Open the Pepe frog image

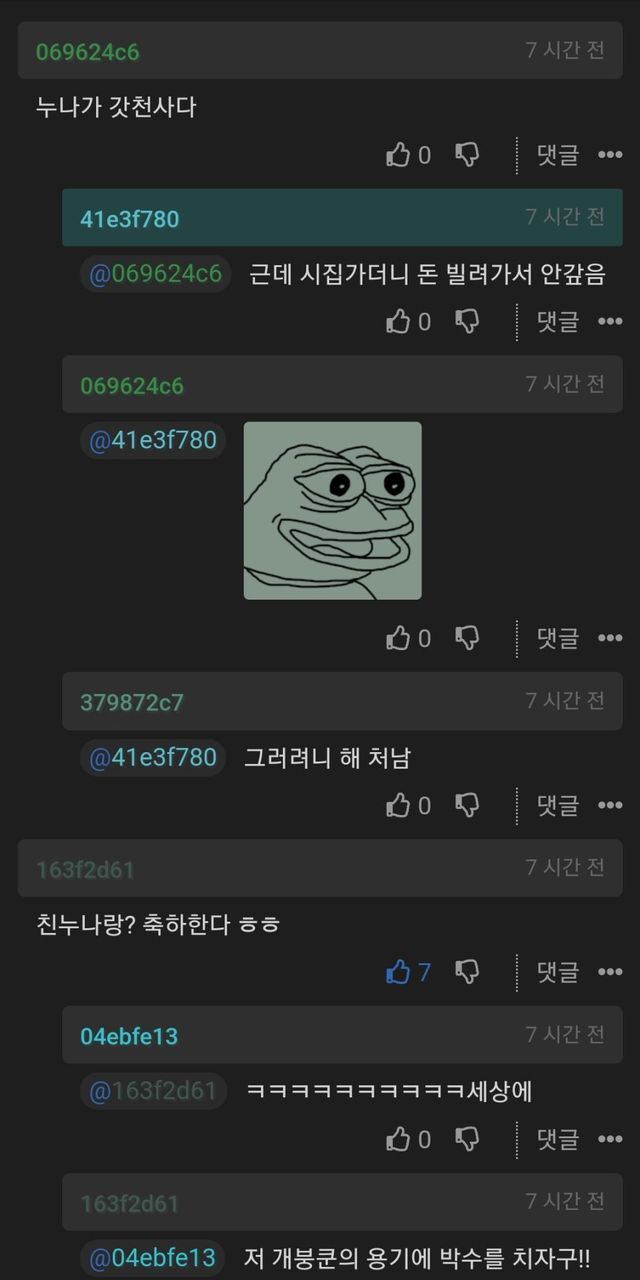(x=332, y=511)
